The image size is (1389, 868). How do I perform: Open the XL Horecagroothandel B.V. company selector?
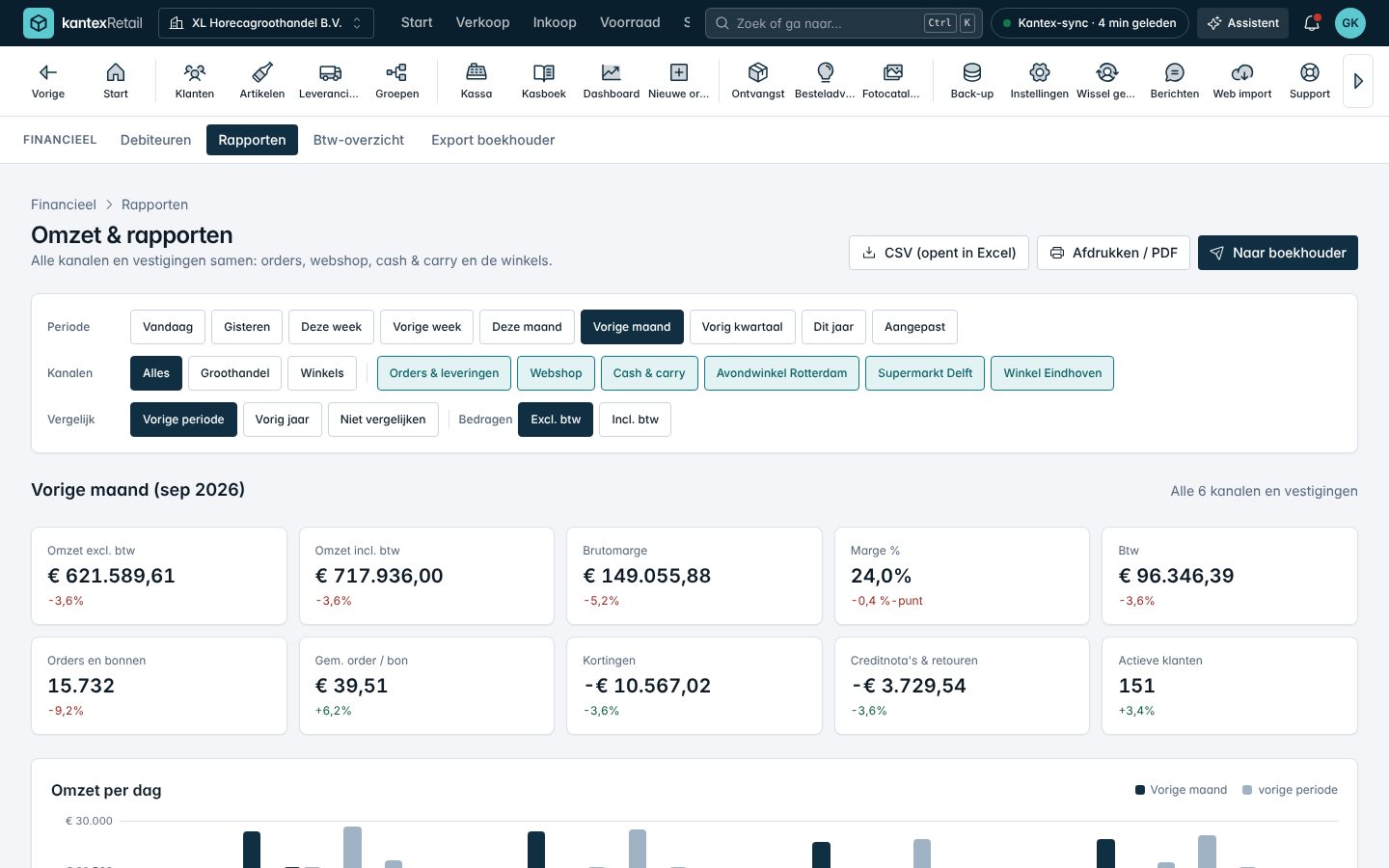pyautogui.click(x=266, y=23)
